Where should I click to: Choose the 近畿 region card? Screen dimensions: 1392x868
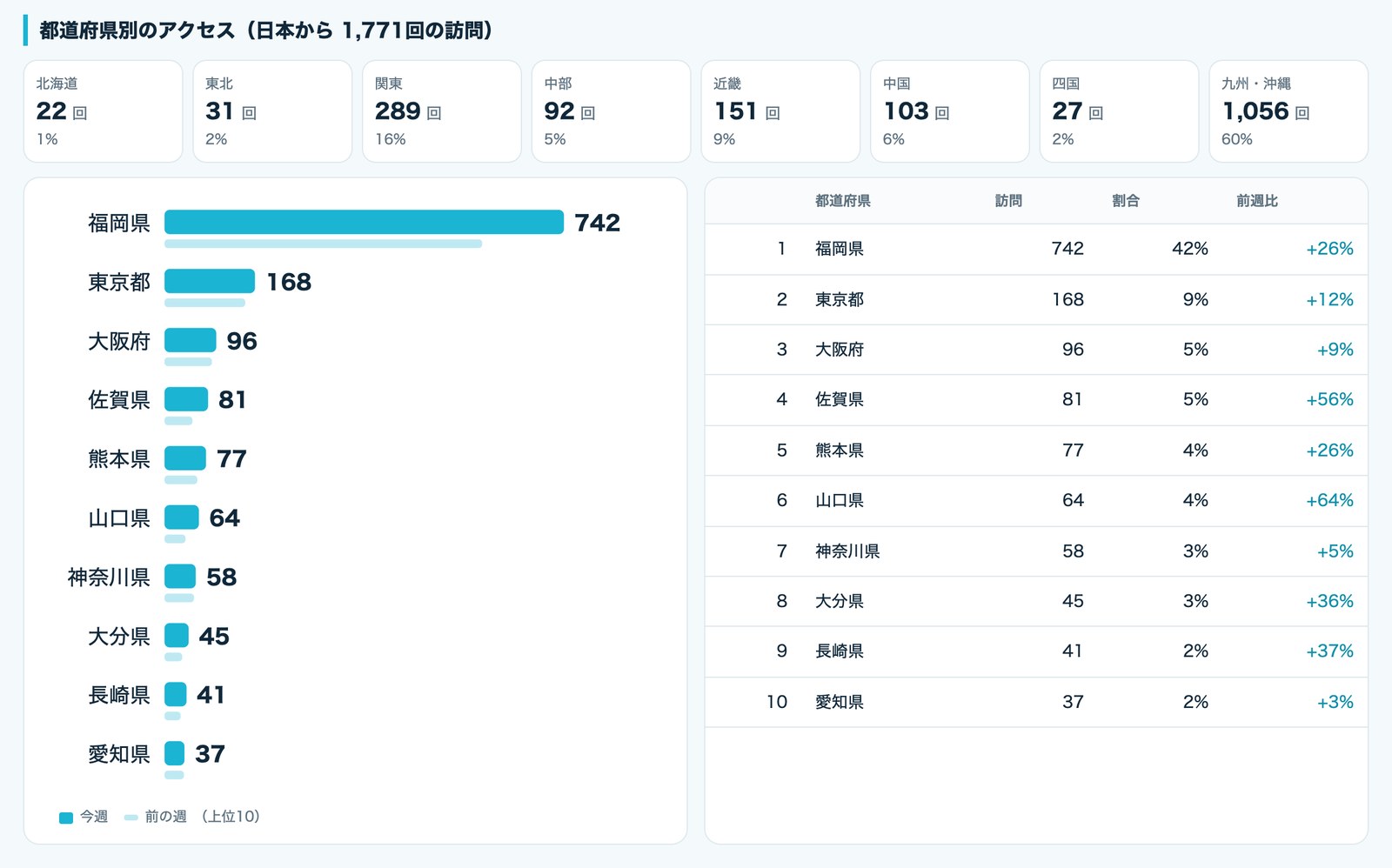pos(780,111)
